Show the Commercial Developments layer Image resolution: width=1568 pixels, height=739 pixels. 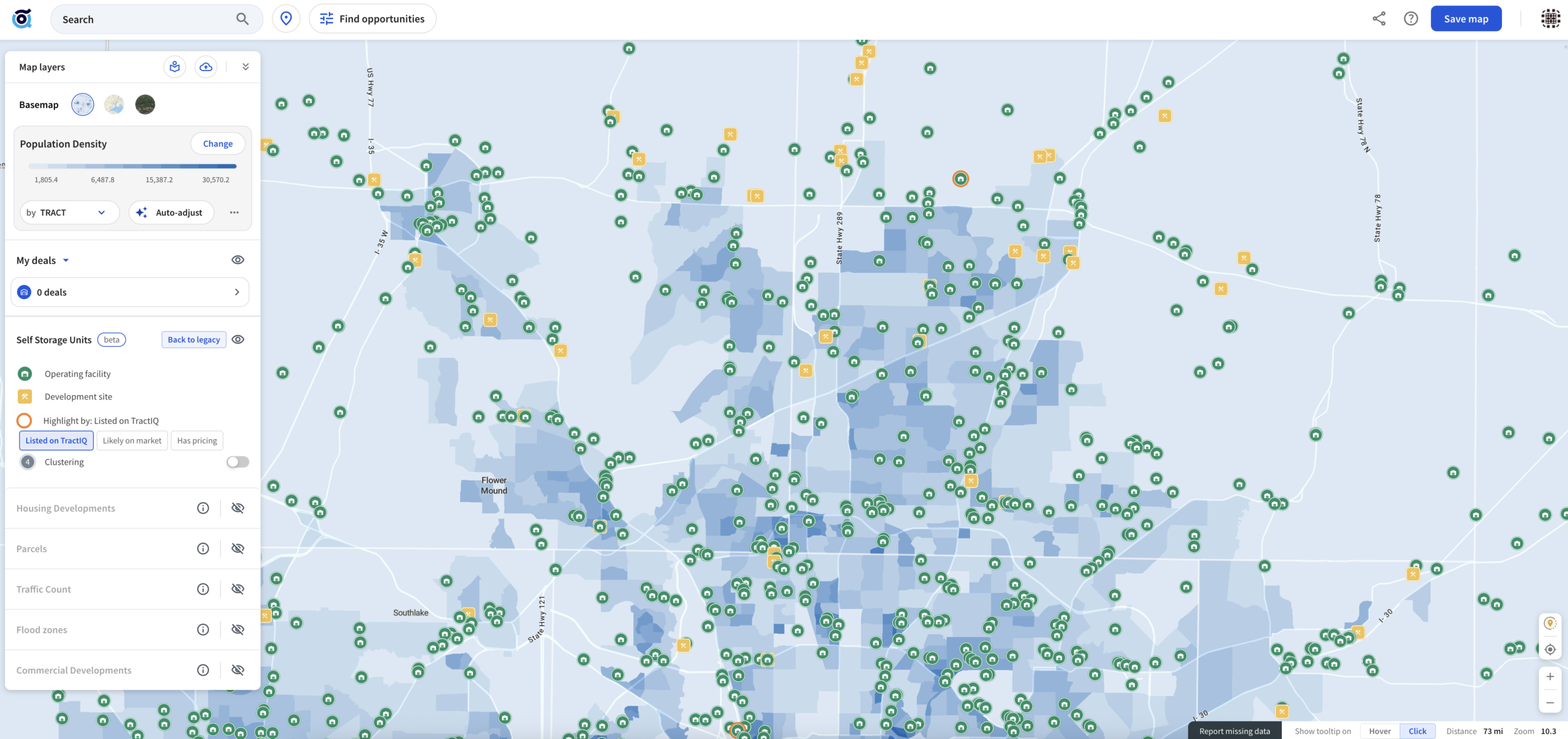click(x=238, y=670)
